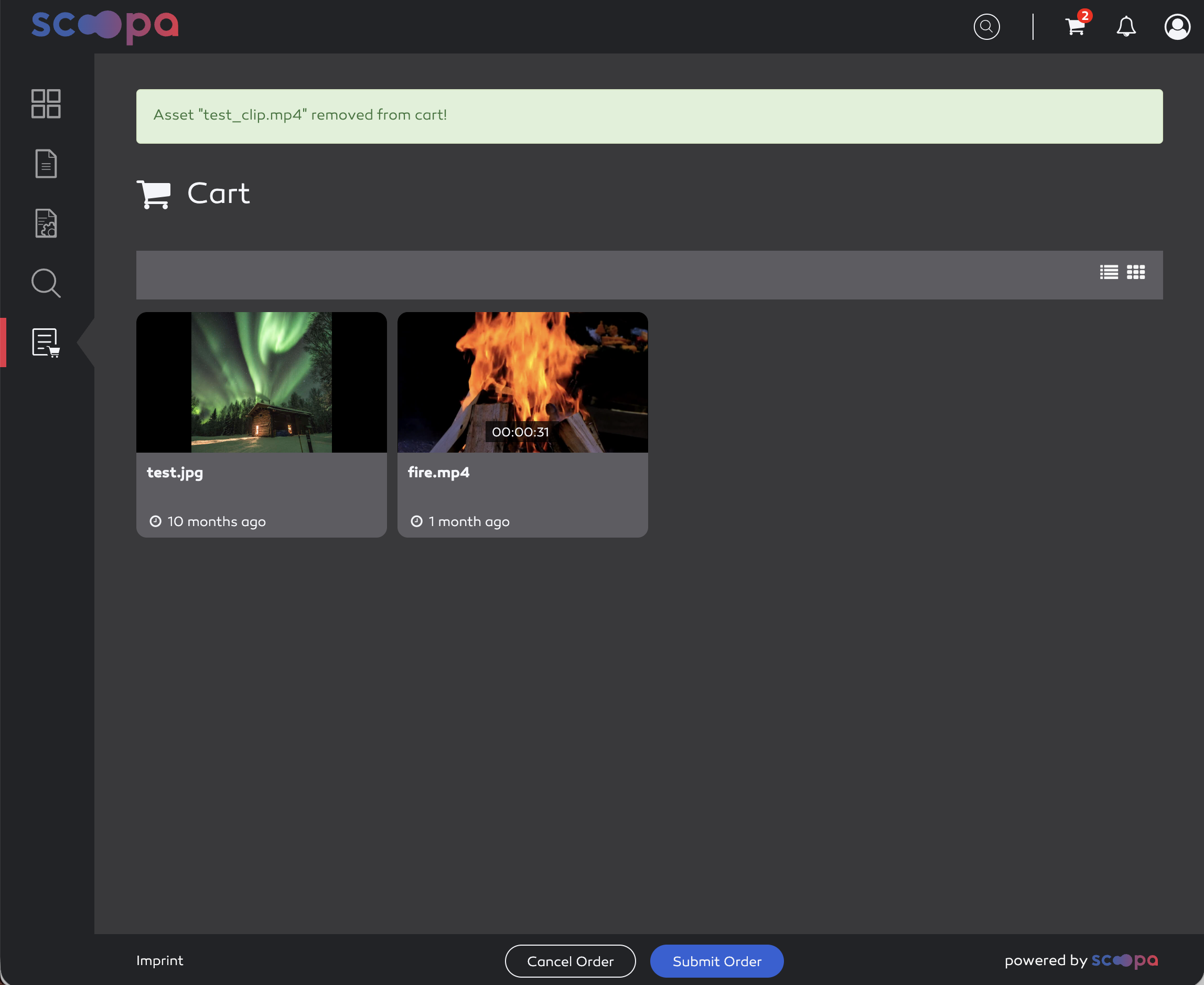Click the Cart page title text
The height and width of the screenshot is (985, 1204).
pyautogui.click(x=218, y=194)
